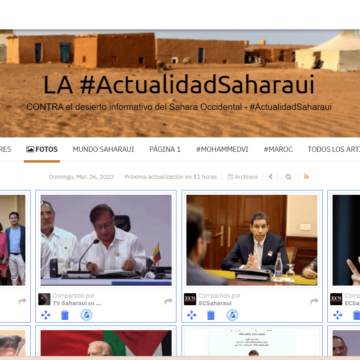Viewport: 360px width, 360px height.
Task: Select the #MAROC tab
Action: click(x=278, y=149)
